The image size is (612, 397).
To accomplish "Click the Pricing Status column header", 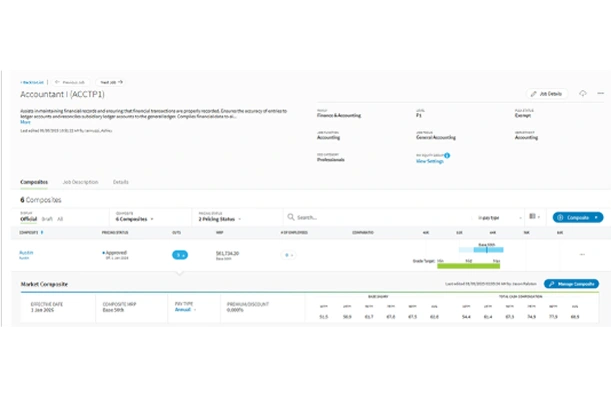I will [115, 233].
